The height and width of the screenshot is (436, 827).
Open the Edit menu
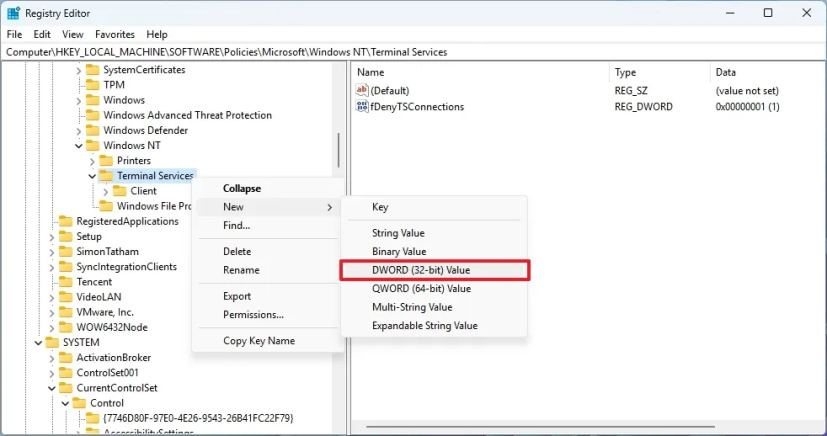(42, 34)
